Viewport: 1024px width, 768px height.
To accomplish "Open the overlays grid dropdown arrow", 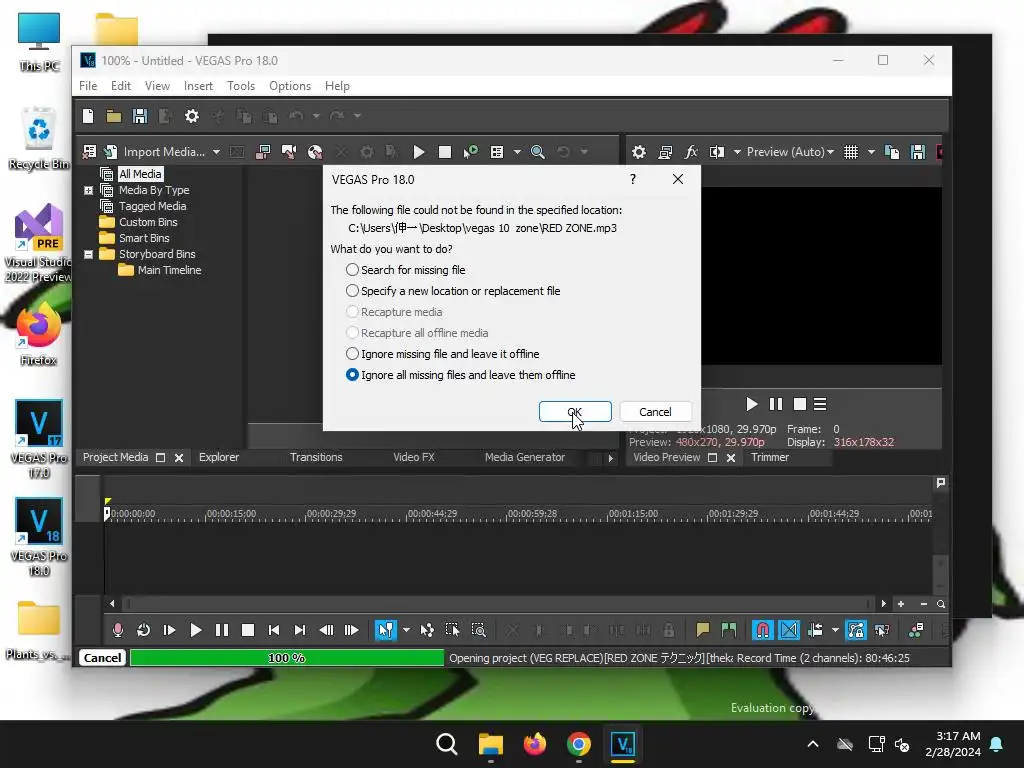I will (x=871, y=152).
